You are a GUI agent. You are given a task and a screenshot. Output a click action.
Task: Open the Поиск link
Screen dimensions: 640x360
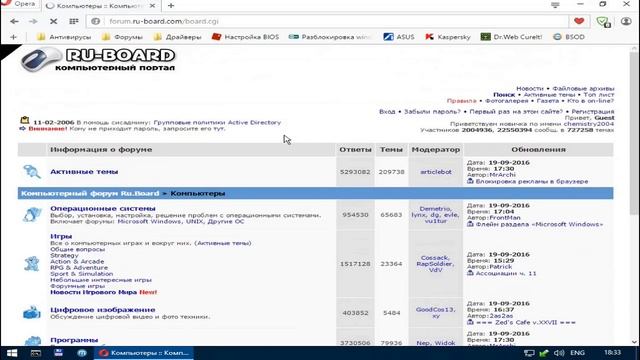504,95
